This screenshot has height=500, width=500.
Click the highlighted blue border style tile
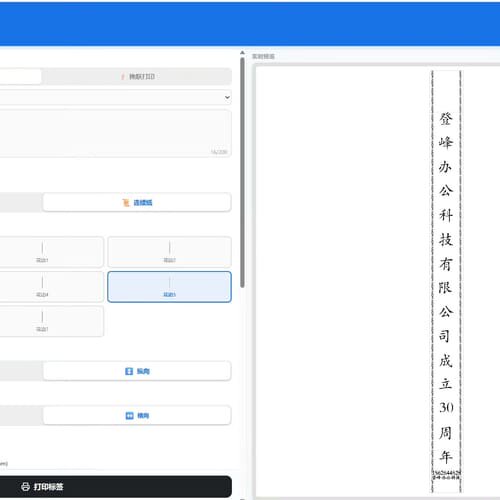click(x=169, y=287)
